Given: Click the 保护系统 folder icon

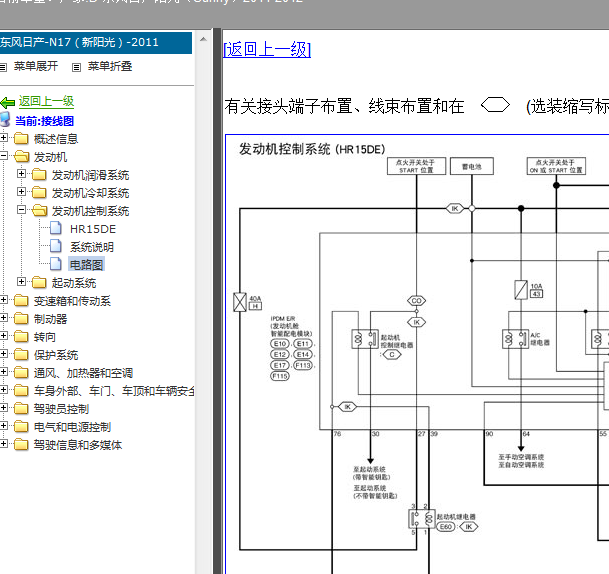Looking at the screenshot, I should [21, 354].
